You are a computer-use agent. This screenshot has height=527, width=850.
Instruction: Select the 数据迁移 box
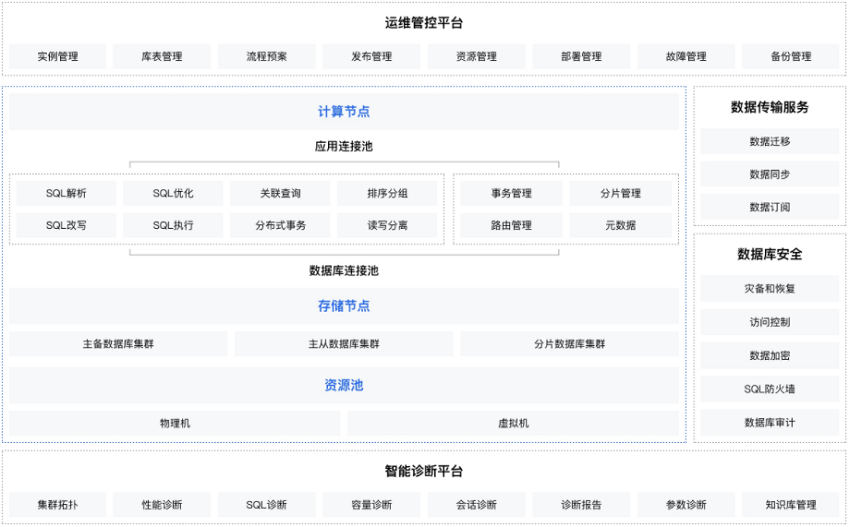[x=770, y=142]
